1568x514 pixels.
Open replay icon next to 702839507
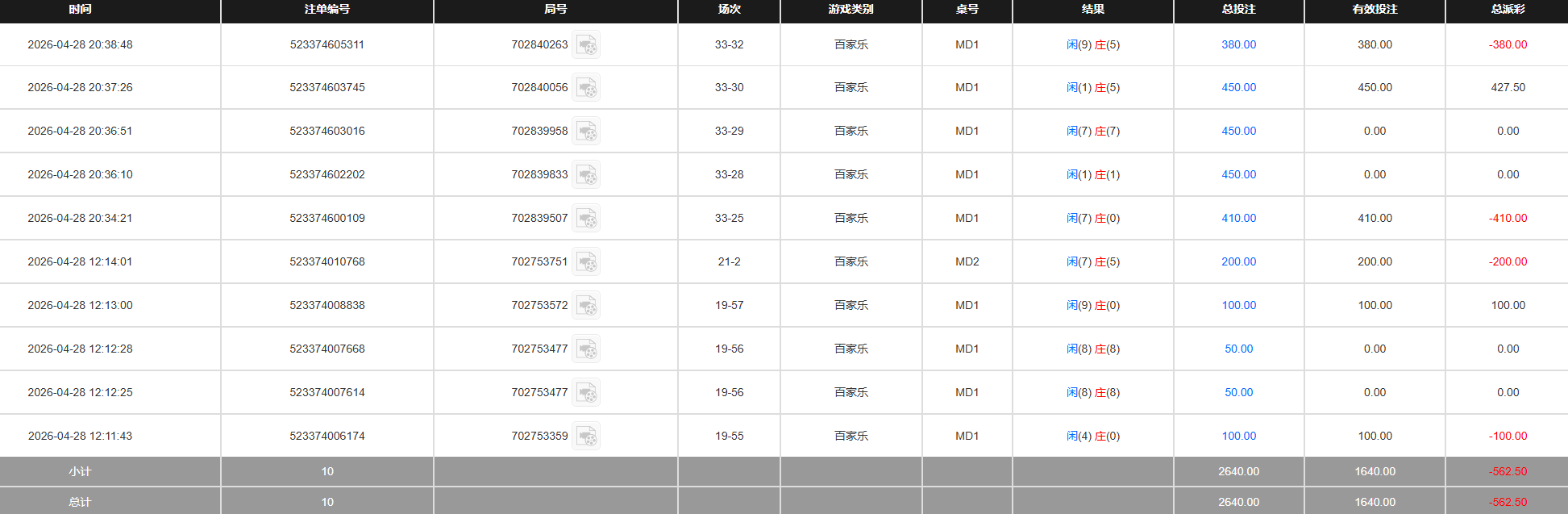[x=586, y=218]
